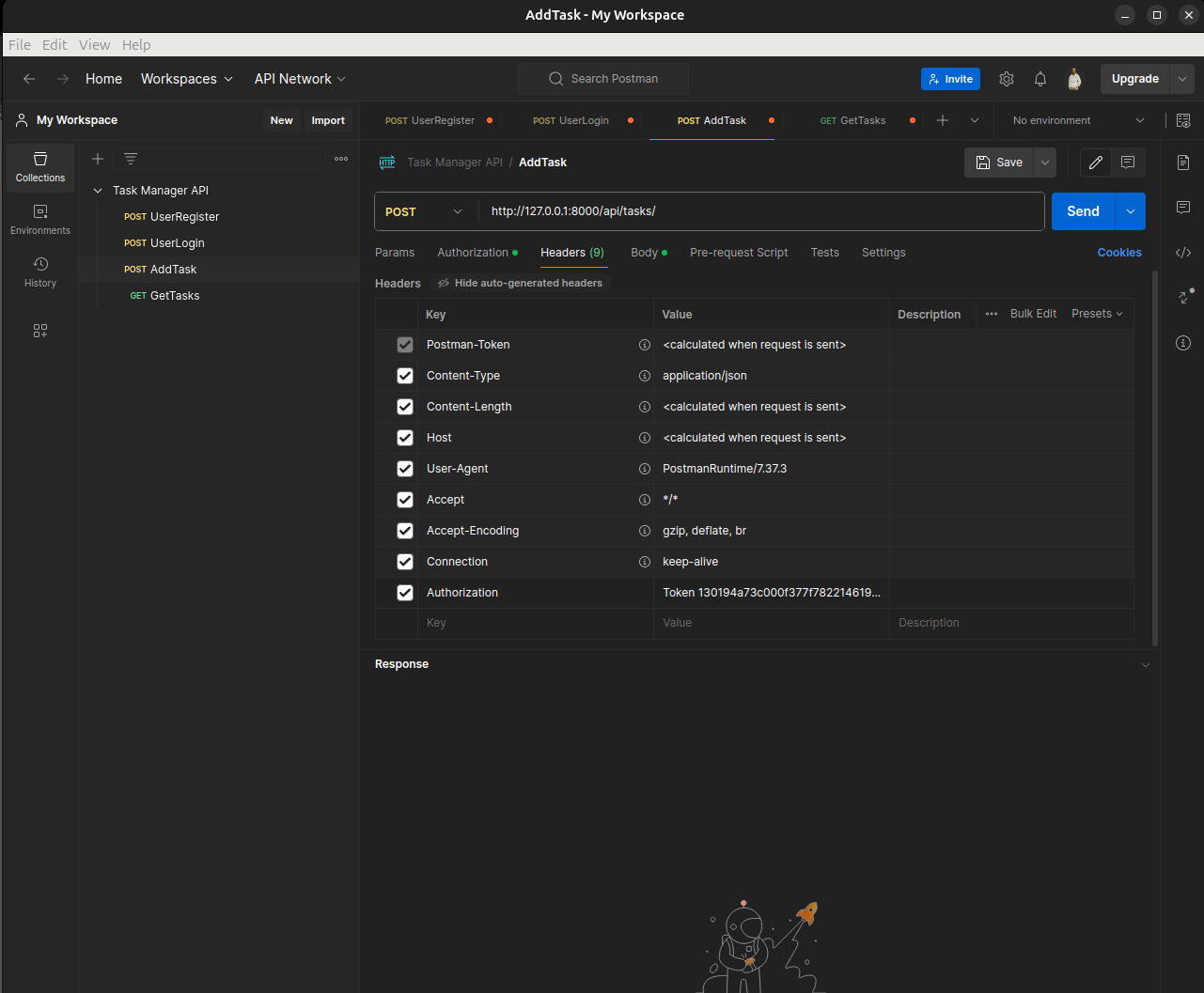Click the filter collections icon
1204x993 pixels.
pyautogui.click(x=131, y=159)
